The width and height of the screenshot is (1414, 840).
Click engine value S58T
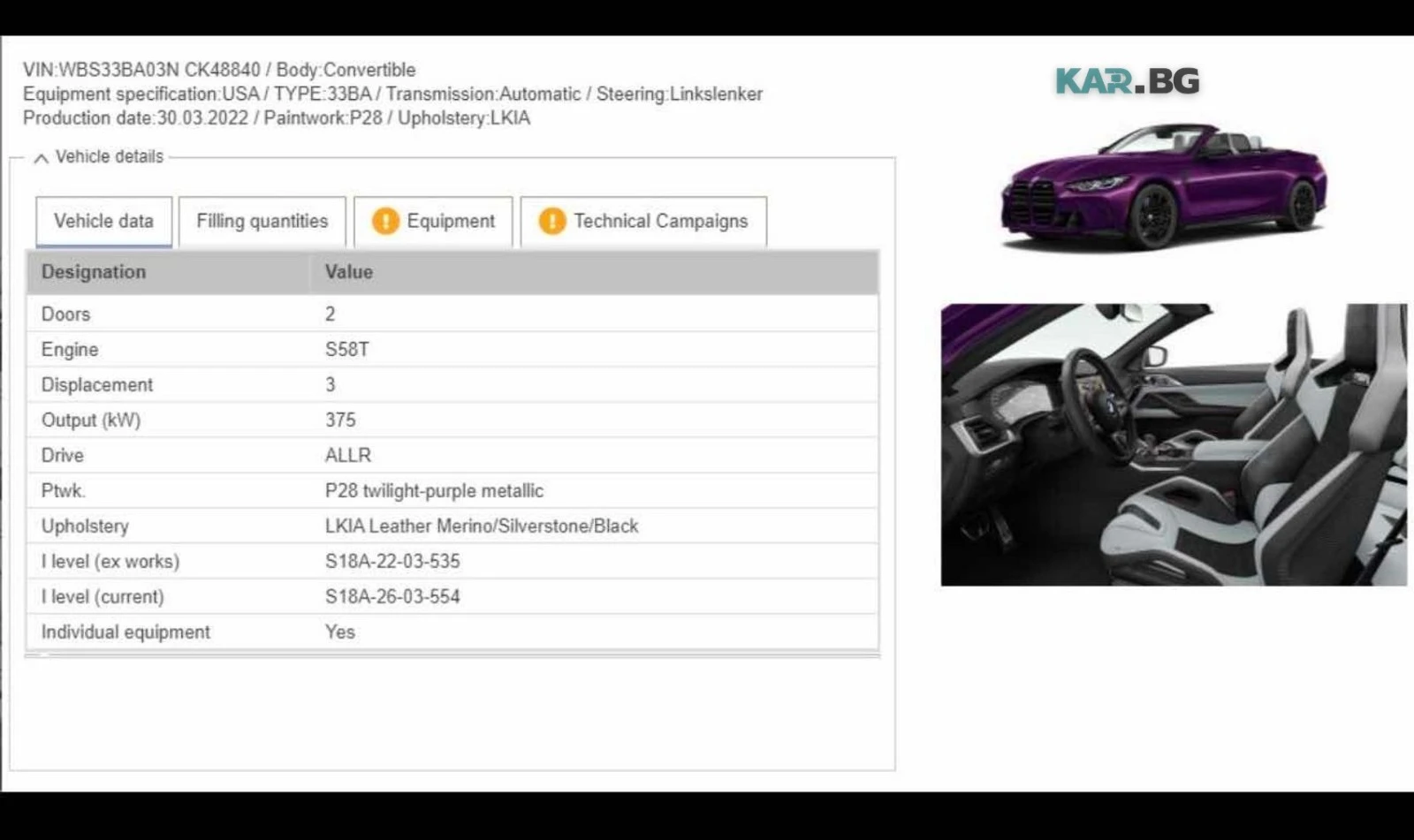(347, 350)
